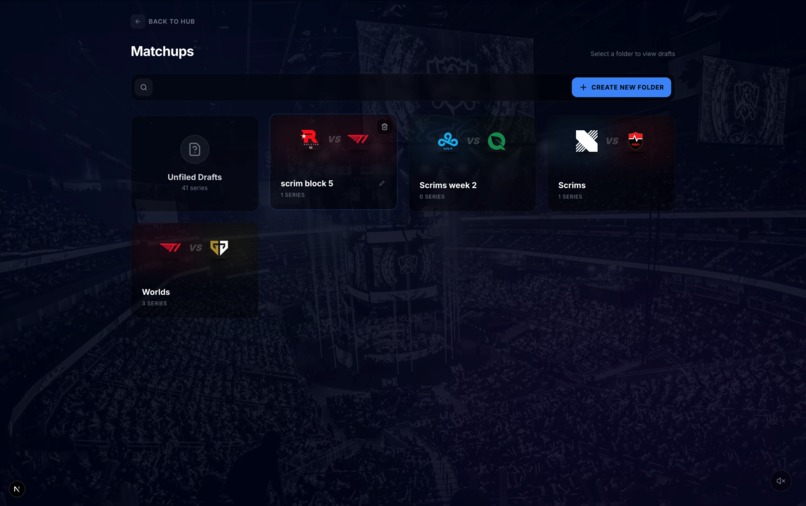Screen dimensions: 806x506
Task: Click the Gen.G logo on Worlds folder
Action: coord(219,248)
